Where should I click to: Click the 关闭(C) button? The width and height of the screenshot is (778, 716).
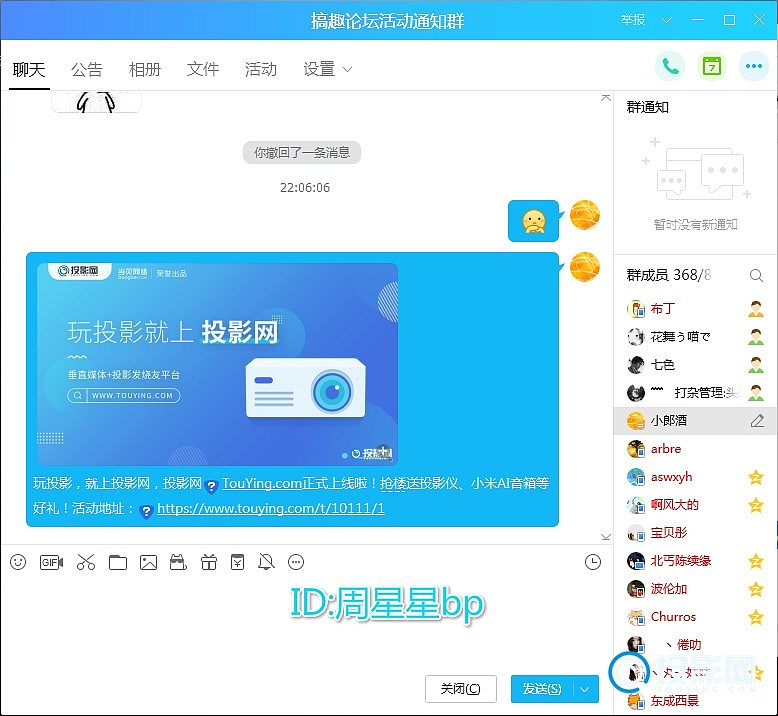tap(460, 689)
